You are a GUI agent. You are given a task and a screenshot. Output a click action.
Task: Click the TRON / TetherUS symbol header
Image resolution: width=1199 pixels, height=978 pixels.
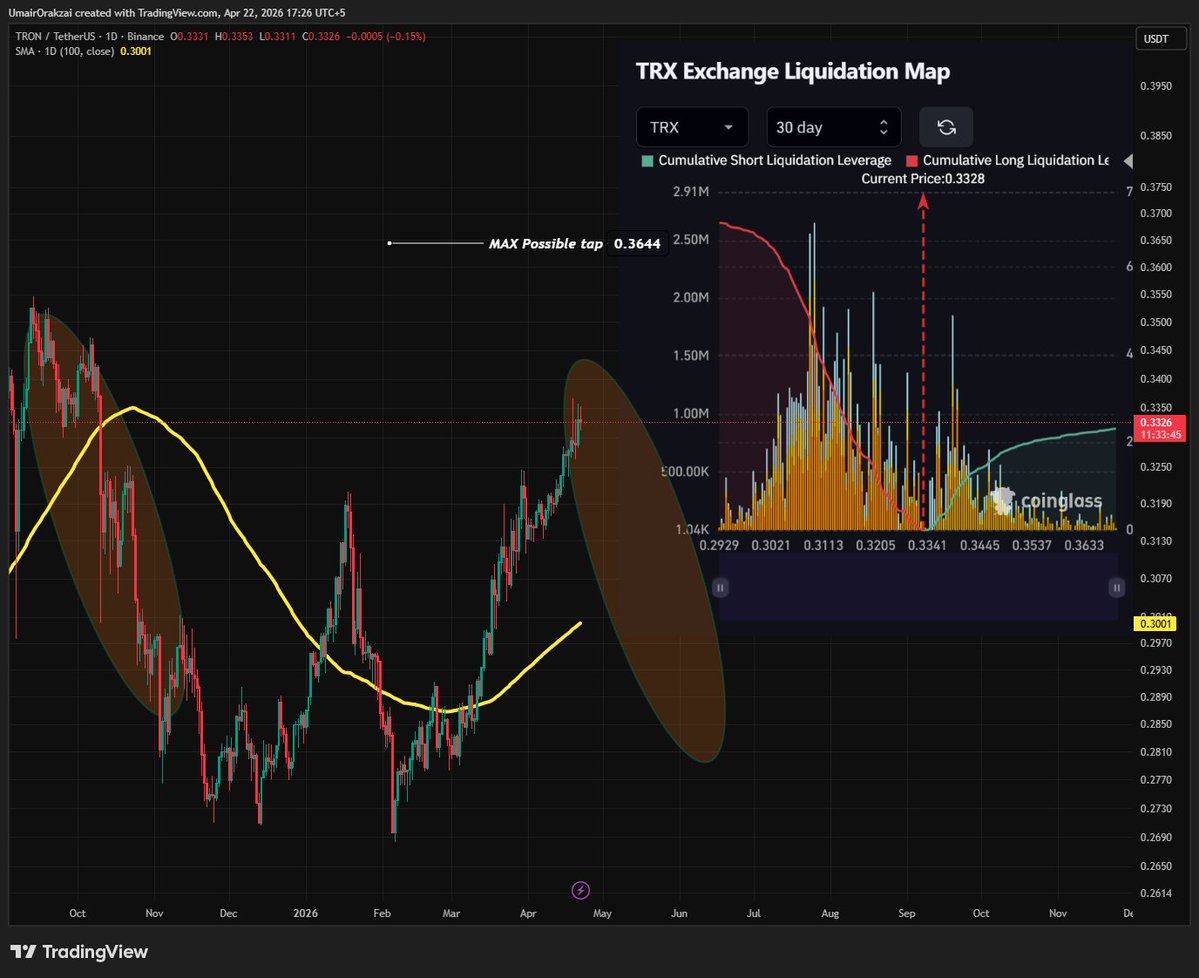pyautogui.click(x=63, y=35)
